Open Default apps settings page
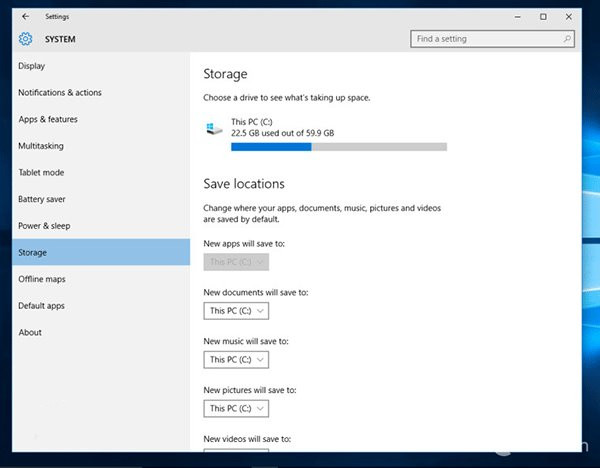Viewport: 600px width, 468px height. [41, 306]
